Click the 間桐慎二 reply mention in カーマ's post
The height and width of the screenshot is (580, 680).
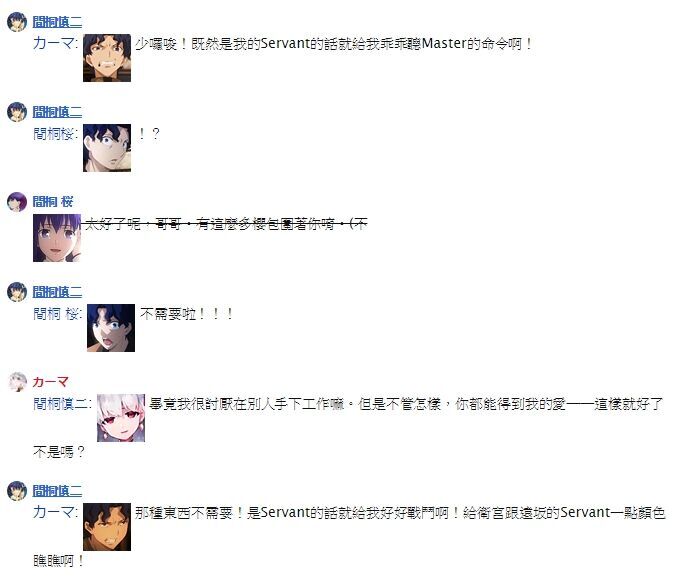coord(62,404)
